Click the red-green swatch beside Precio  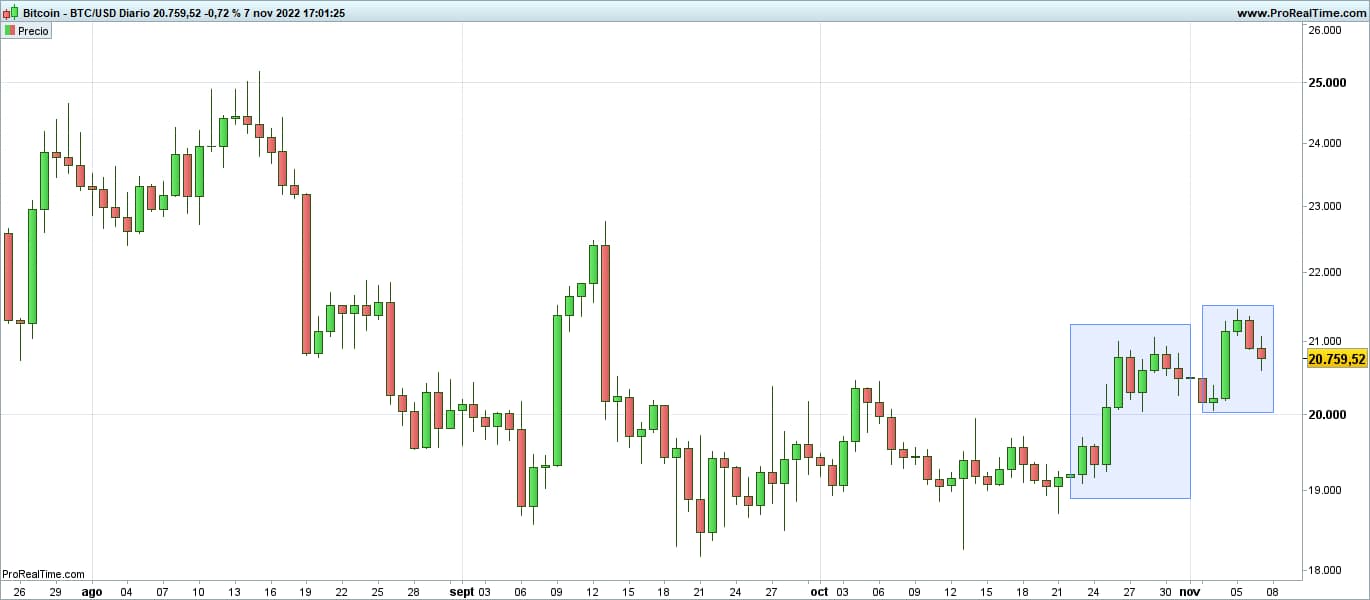pos(9,31)
